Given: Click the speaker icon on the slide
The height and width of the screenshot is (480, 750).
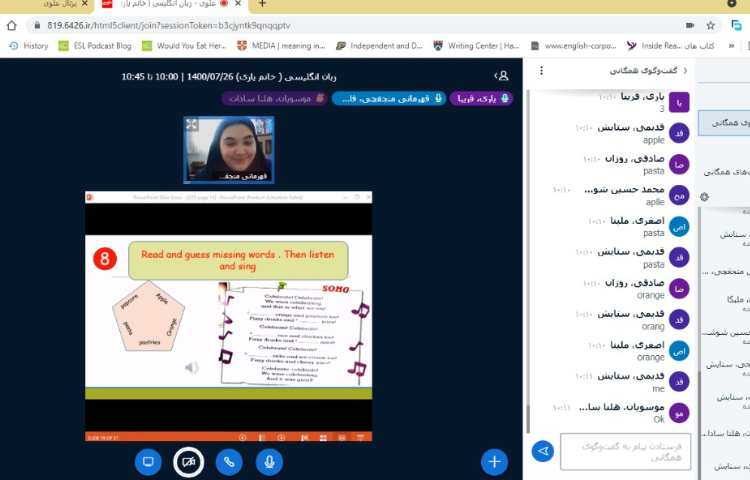Looking at the screenshot, I should click(x=191, y=367).
